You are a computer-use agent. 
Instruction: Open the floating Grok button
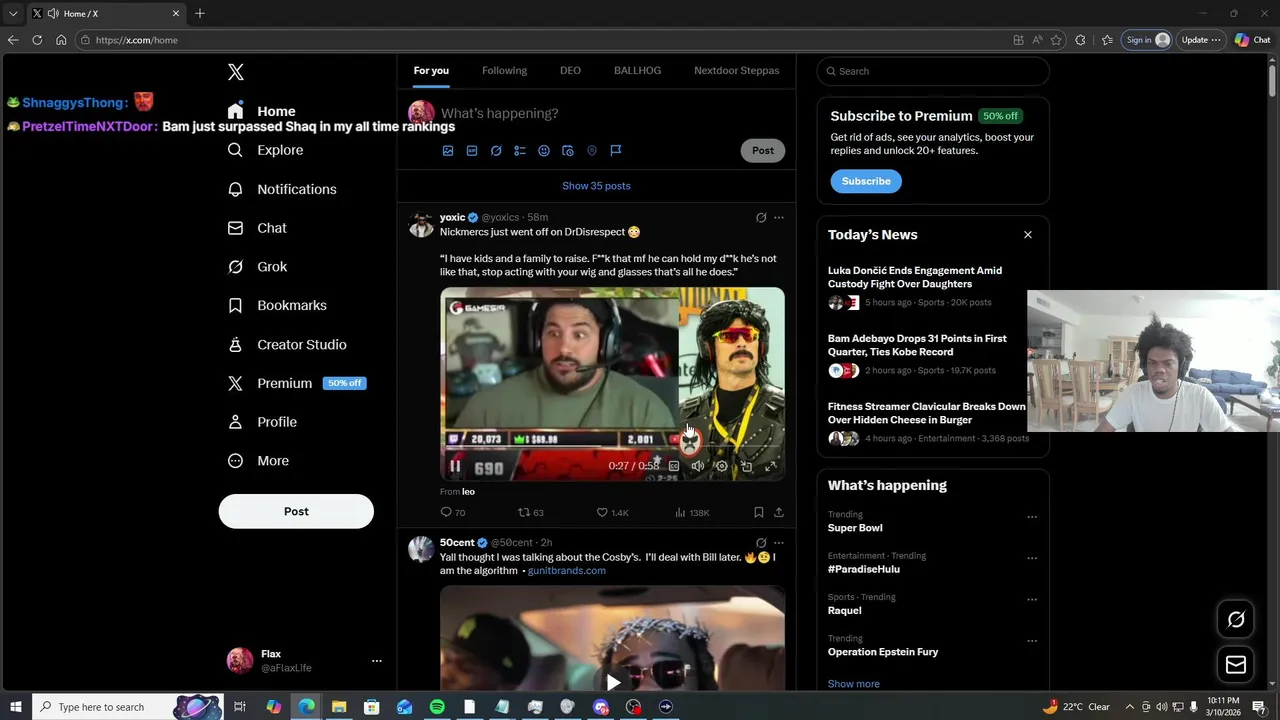(x=1236, y=620)
